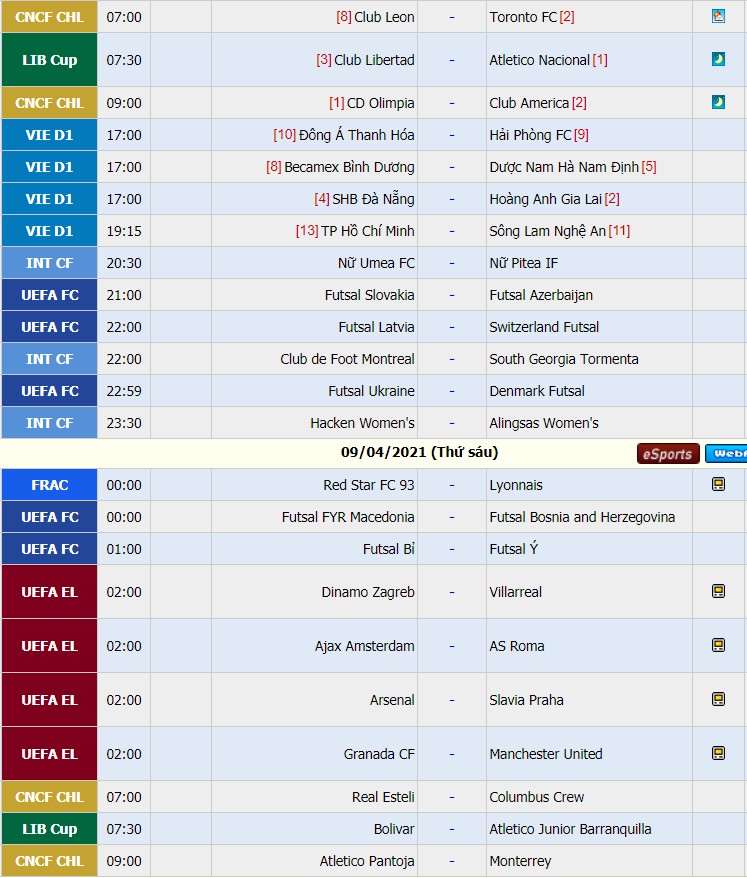Viewport: 747px width, 878px height.
Task: Click the moon icon for Club Libertad match
Action: click(x=718, y=59)
